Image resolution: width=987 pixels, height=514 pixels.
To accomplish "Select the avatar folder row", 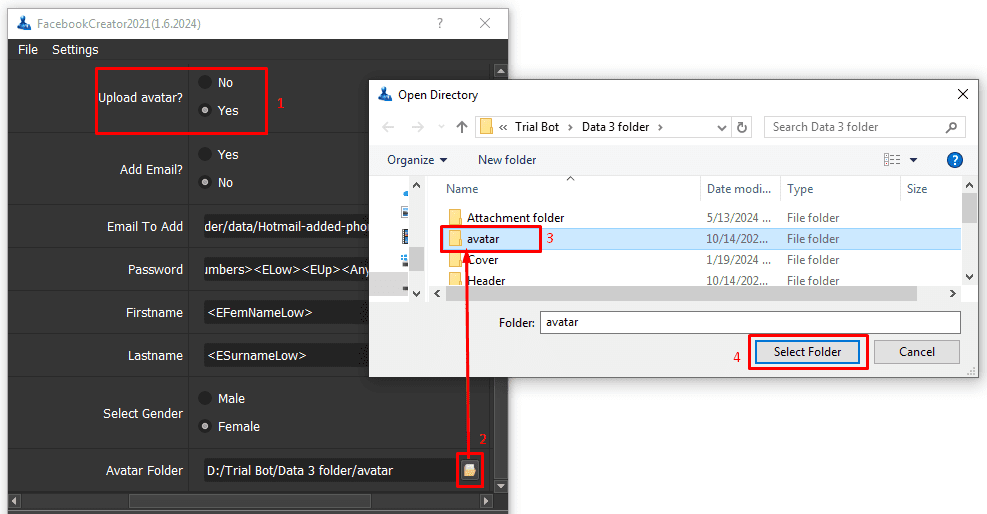I will click(x=701, y=238).
